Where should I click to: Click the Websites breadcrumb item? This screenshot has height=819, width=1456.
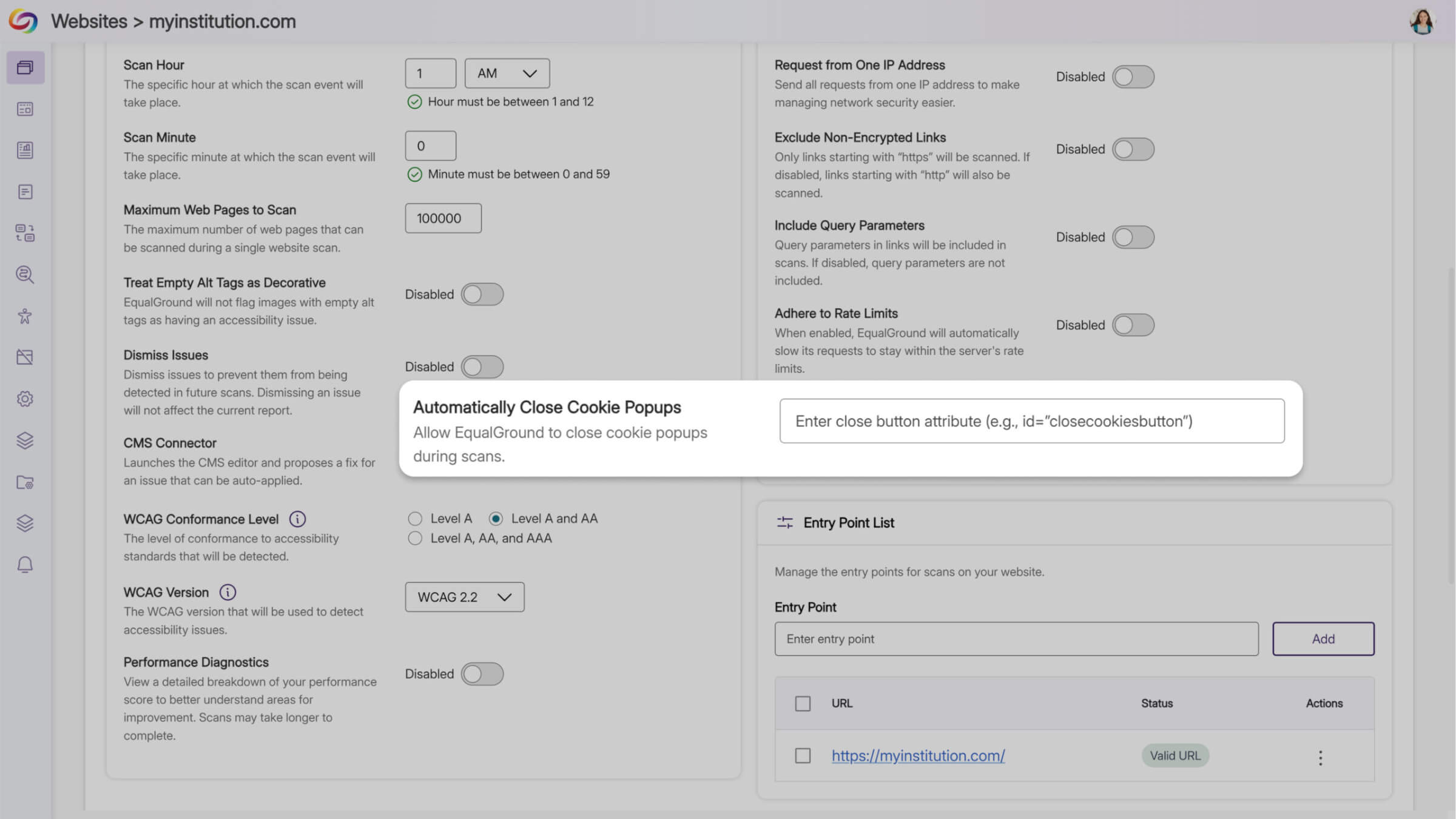(x=89, y=22)
